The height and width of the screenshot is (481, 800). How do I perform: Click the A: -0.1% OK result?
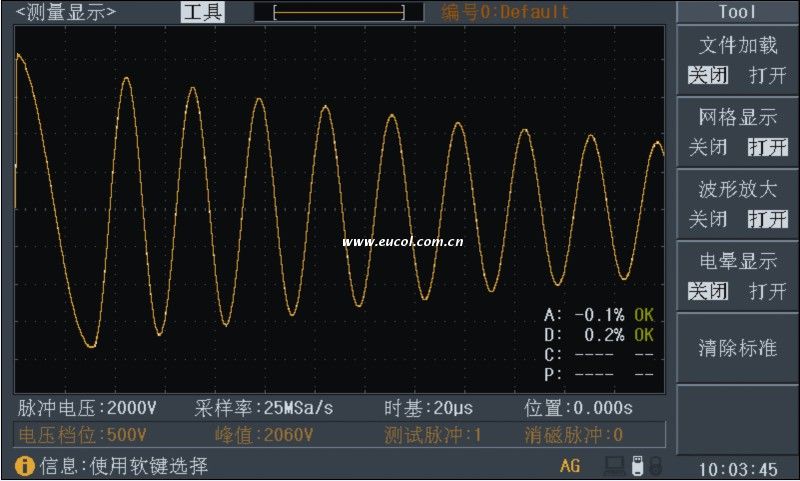pyautogui.click(x=599, y=315)
